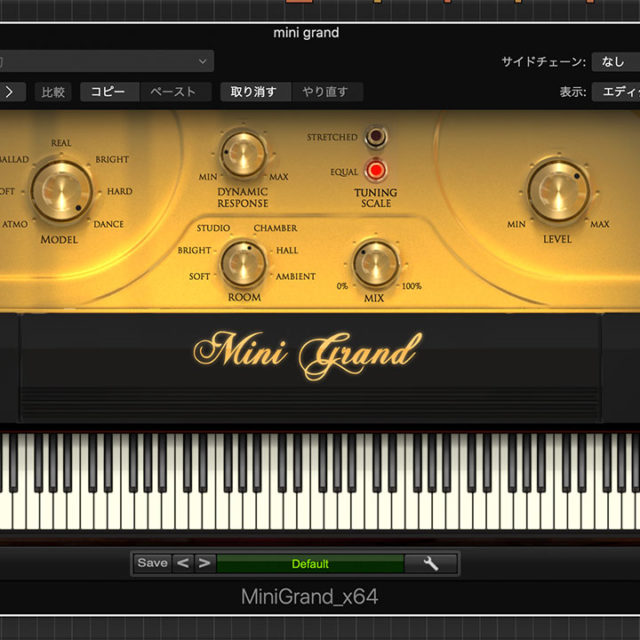Click the やり直す redo button

click(x=326, y=92)
